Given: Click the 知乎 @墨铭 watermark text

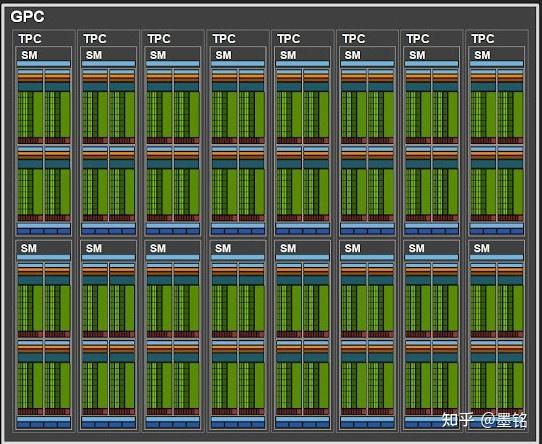Looking at the screenshot, I should [484, 420].
